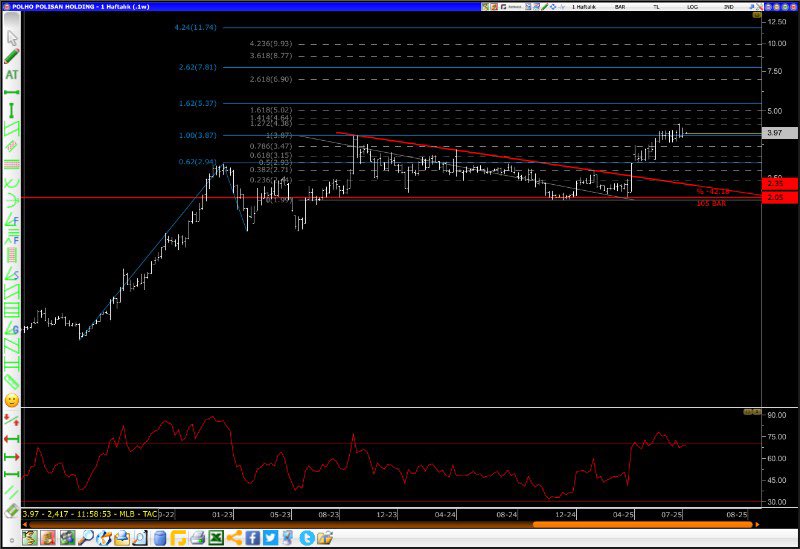Select the vertical striped bands tool
This screenshot has width=800, height=549.
coord(12,255)
